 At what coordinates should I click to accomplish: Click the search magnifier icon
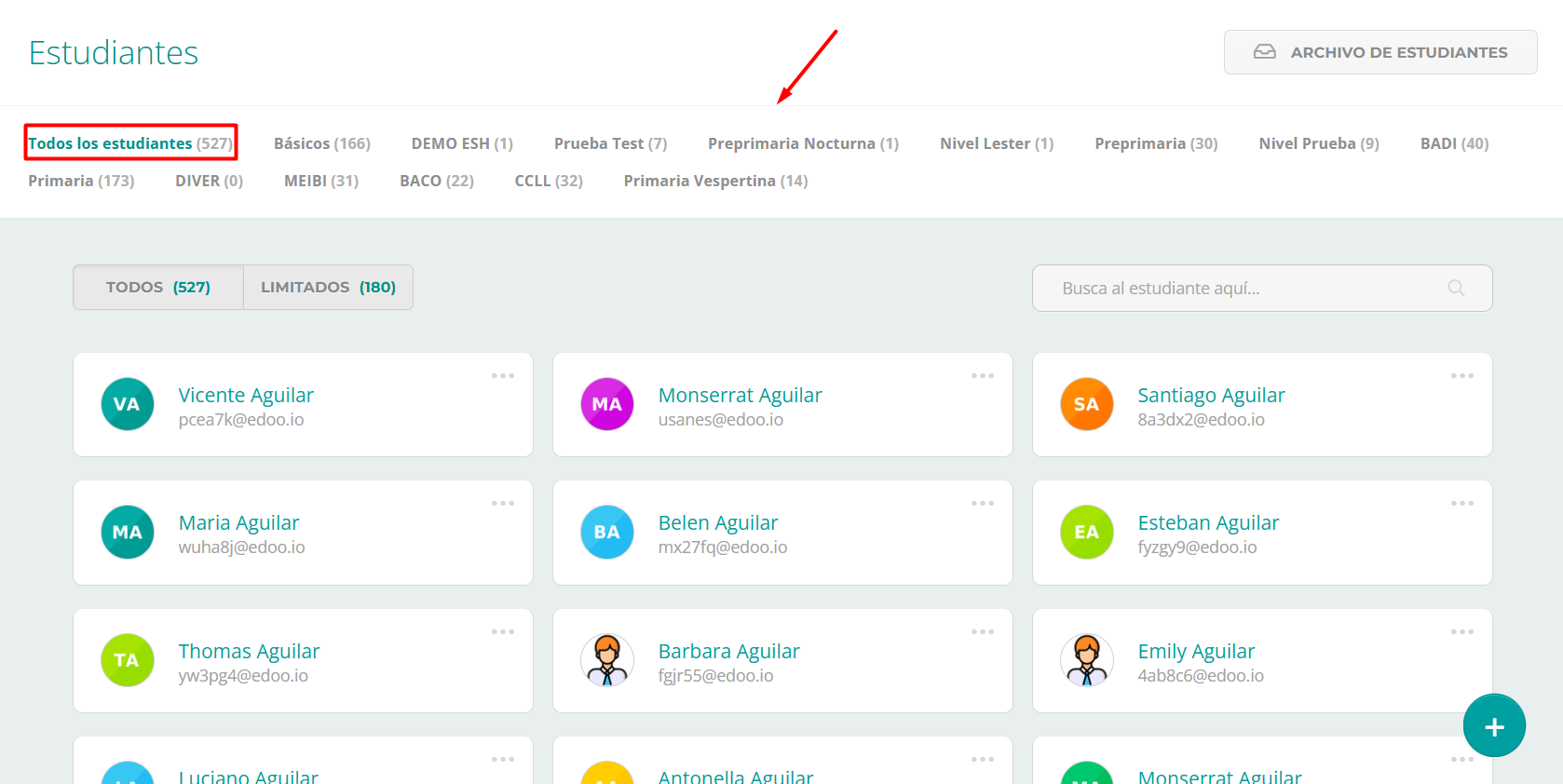[x=1456, y=288]
